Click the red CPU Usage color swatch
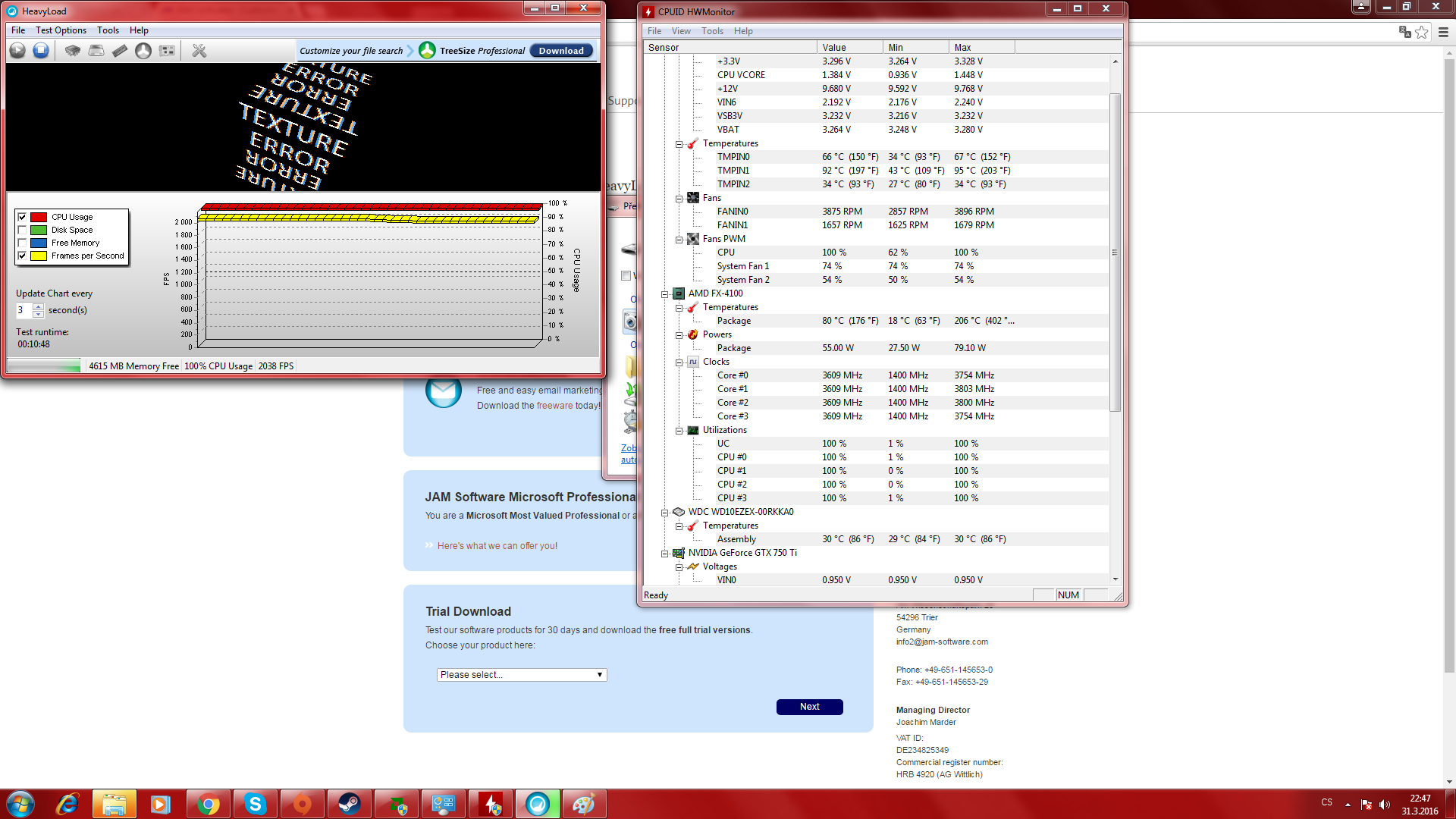This screenshot has width=1456, height=819. (x=39, y=217)
